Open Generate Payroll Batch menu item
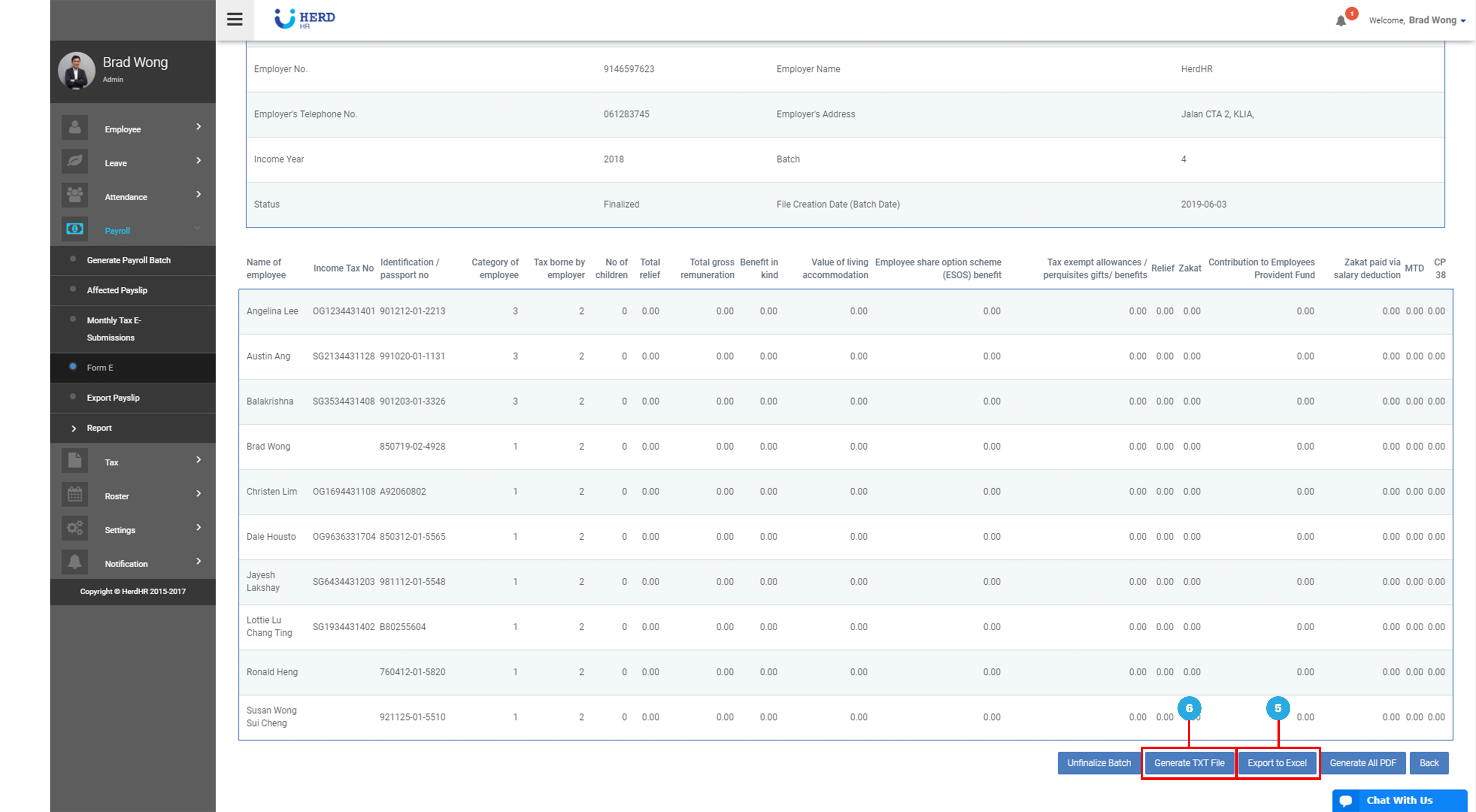The width and height of the screenshot is (1476, 812). (129, 260)
